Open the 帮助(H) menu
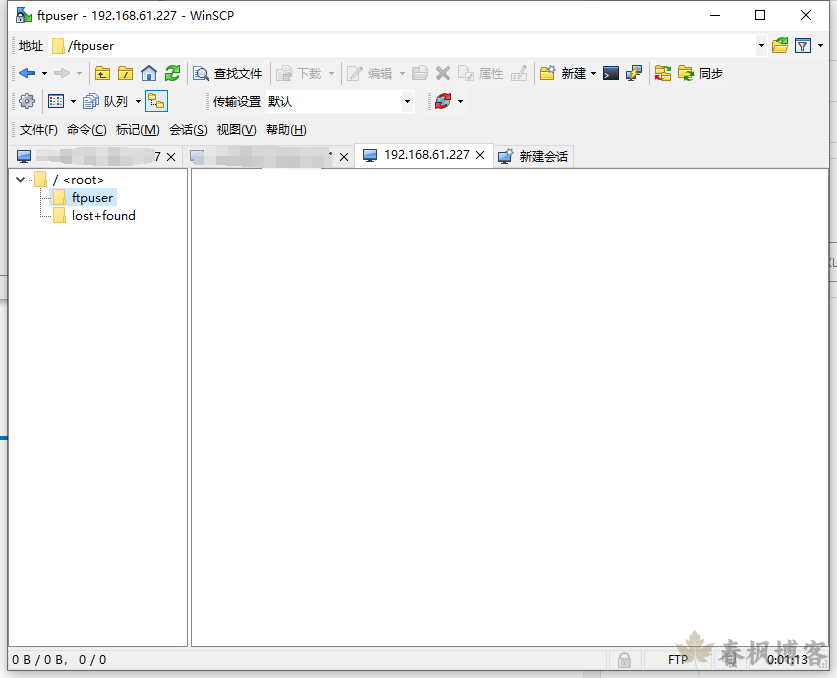837x678 pixels. 286,130
